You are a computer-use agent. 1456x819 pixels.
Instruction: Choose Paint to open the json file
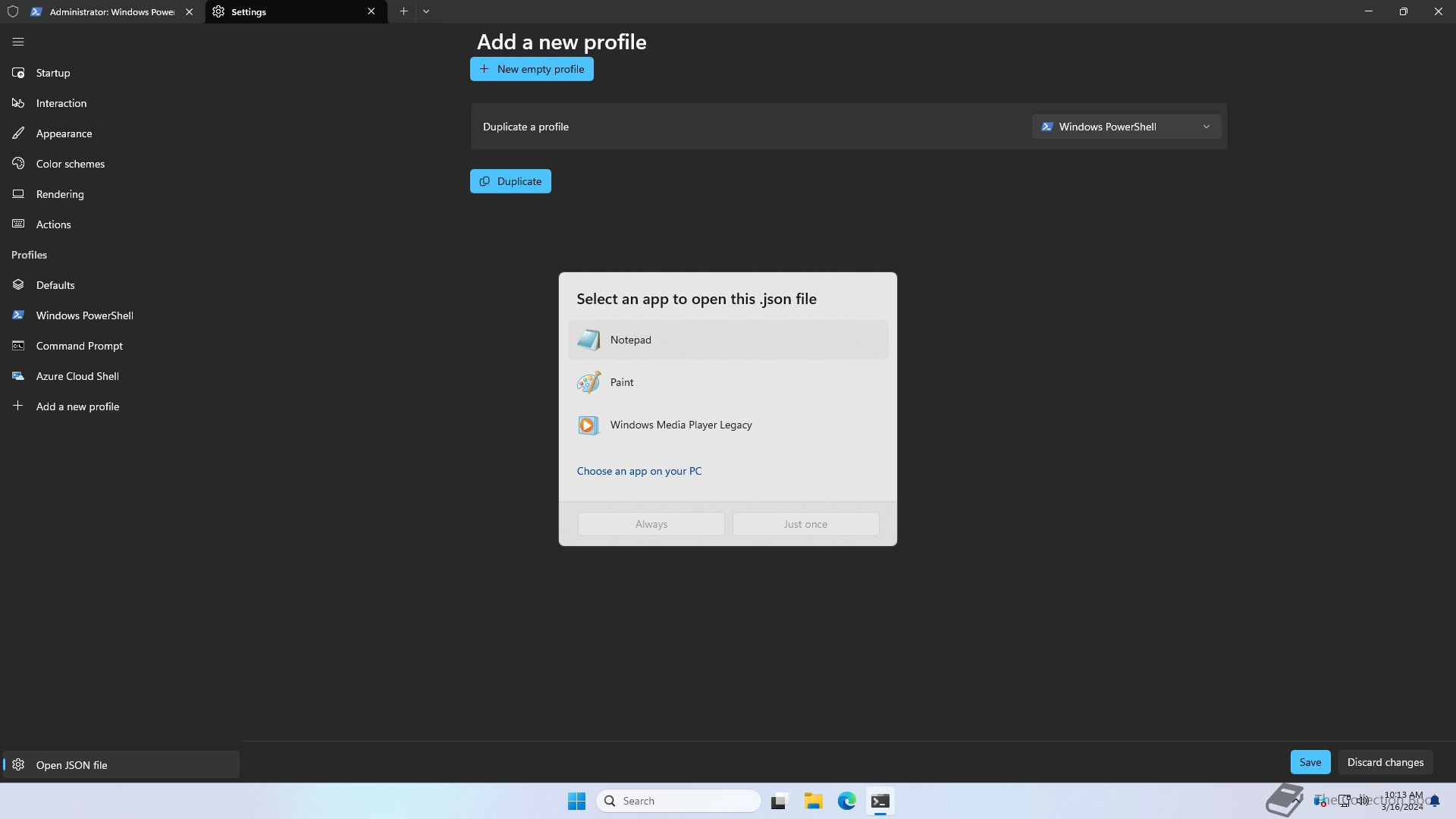(x=728, y=382)
